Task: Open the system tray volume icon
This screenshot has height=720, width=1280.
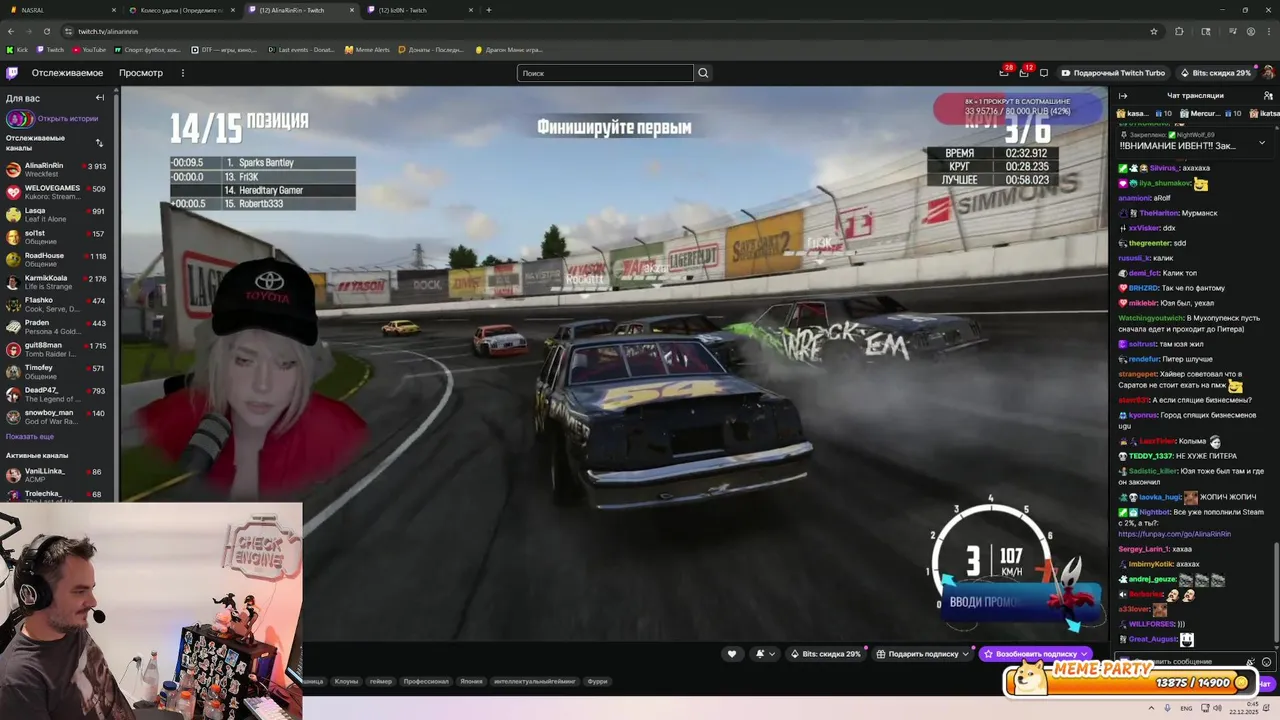Action: click(1217, 708)
